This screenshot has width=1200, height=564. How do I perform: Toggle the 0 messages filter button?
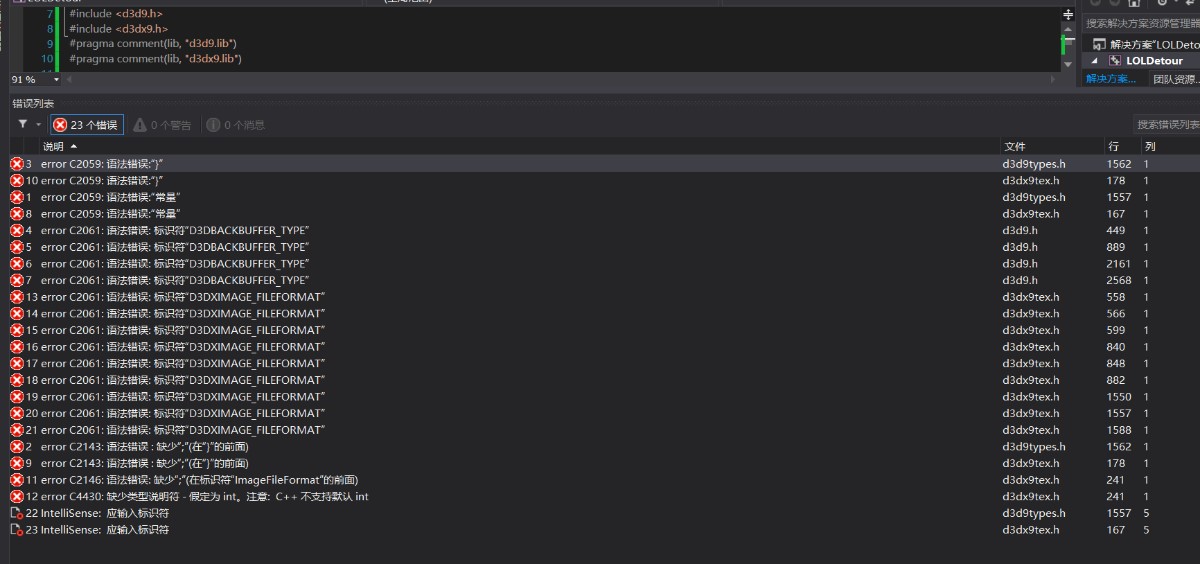tap(236, 125)
